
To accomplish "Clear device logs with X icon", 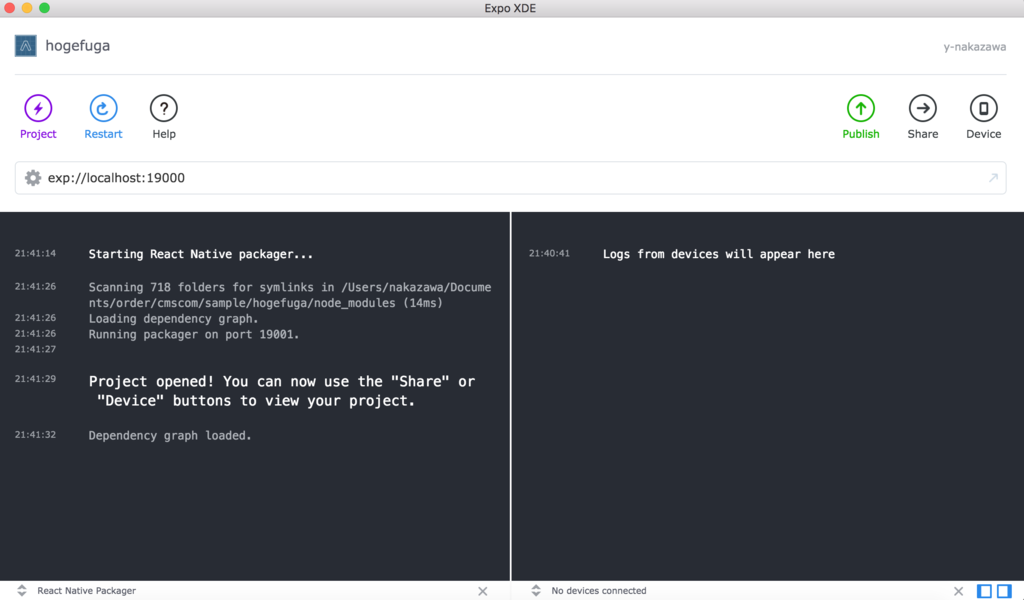I will (958, 591).
